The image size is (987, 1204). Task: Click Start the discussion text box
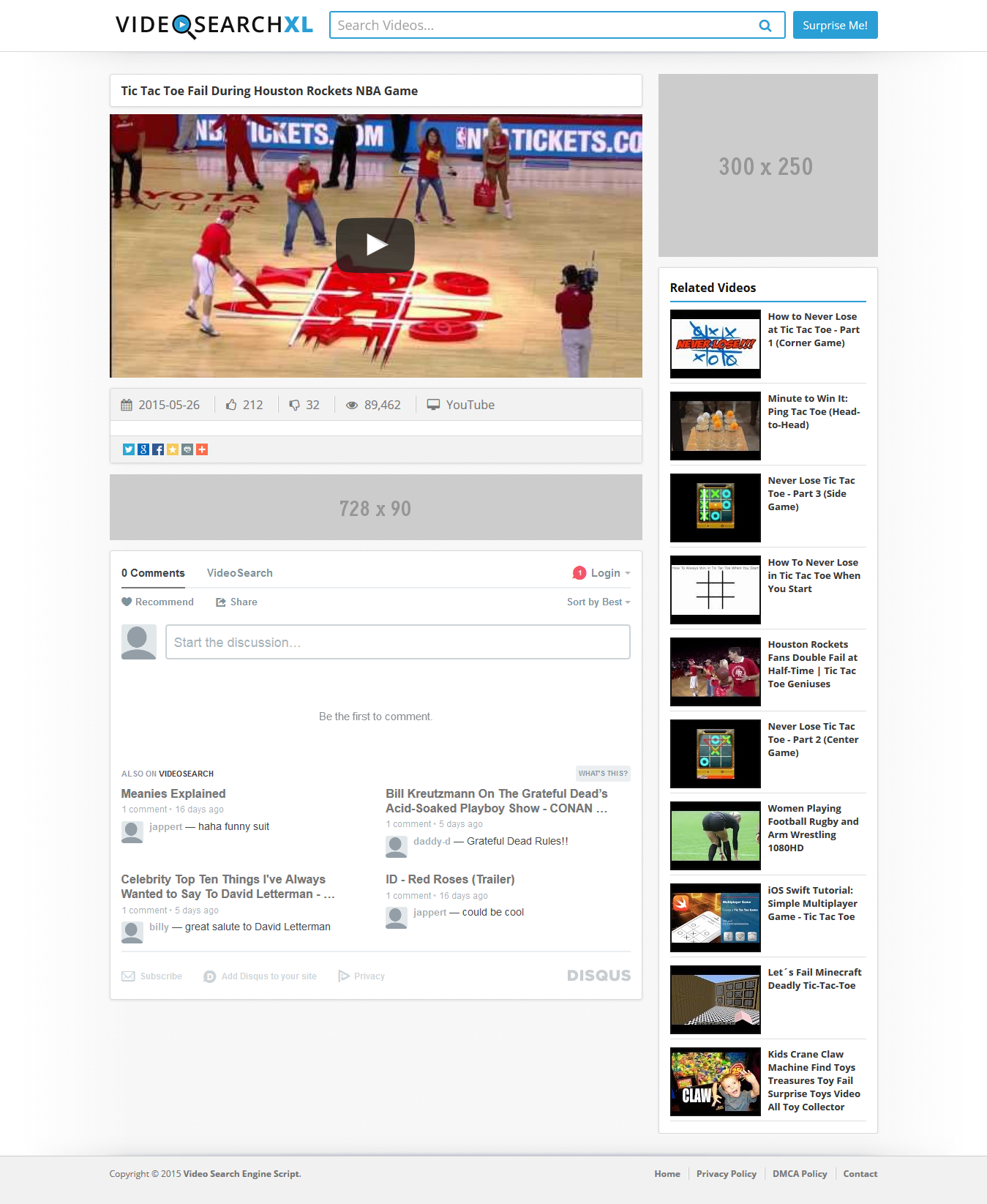coord(398,642)
